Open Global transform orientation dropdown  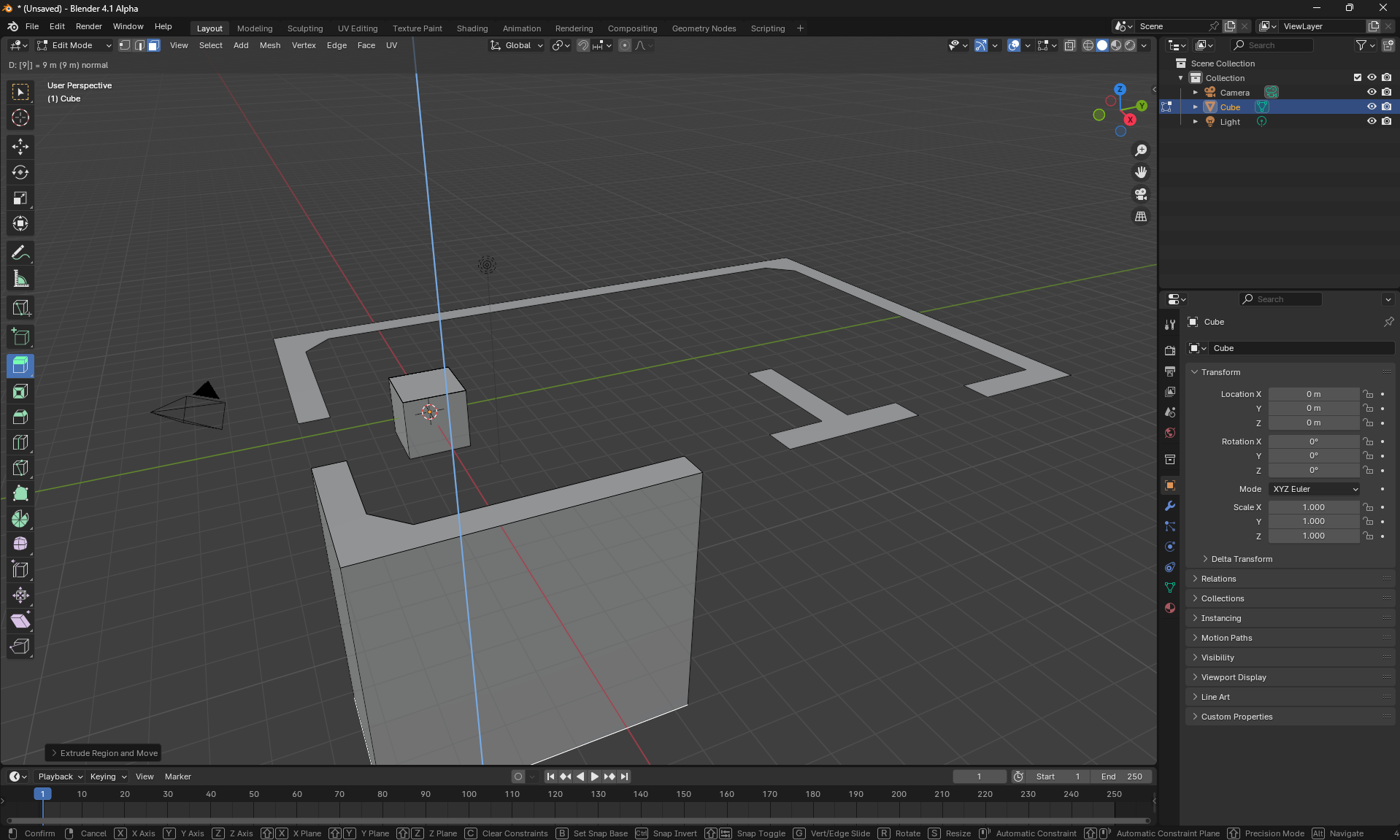tap(517, 45)
